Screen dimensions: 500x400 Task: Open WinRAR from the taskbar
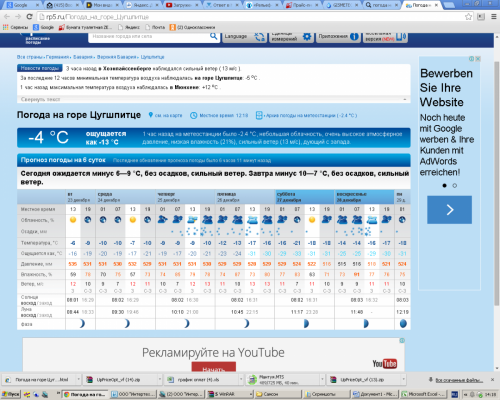coord(229,394)
